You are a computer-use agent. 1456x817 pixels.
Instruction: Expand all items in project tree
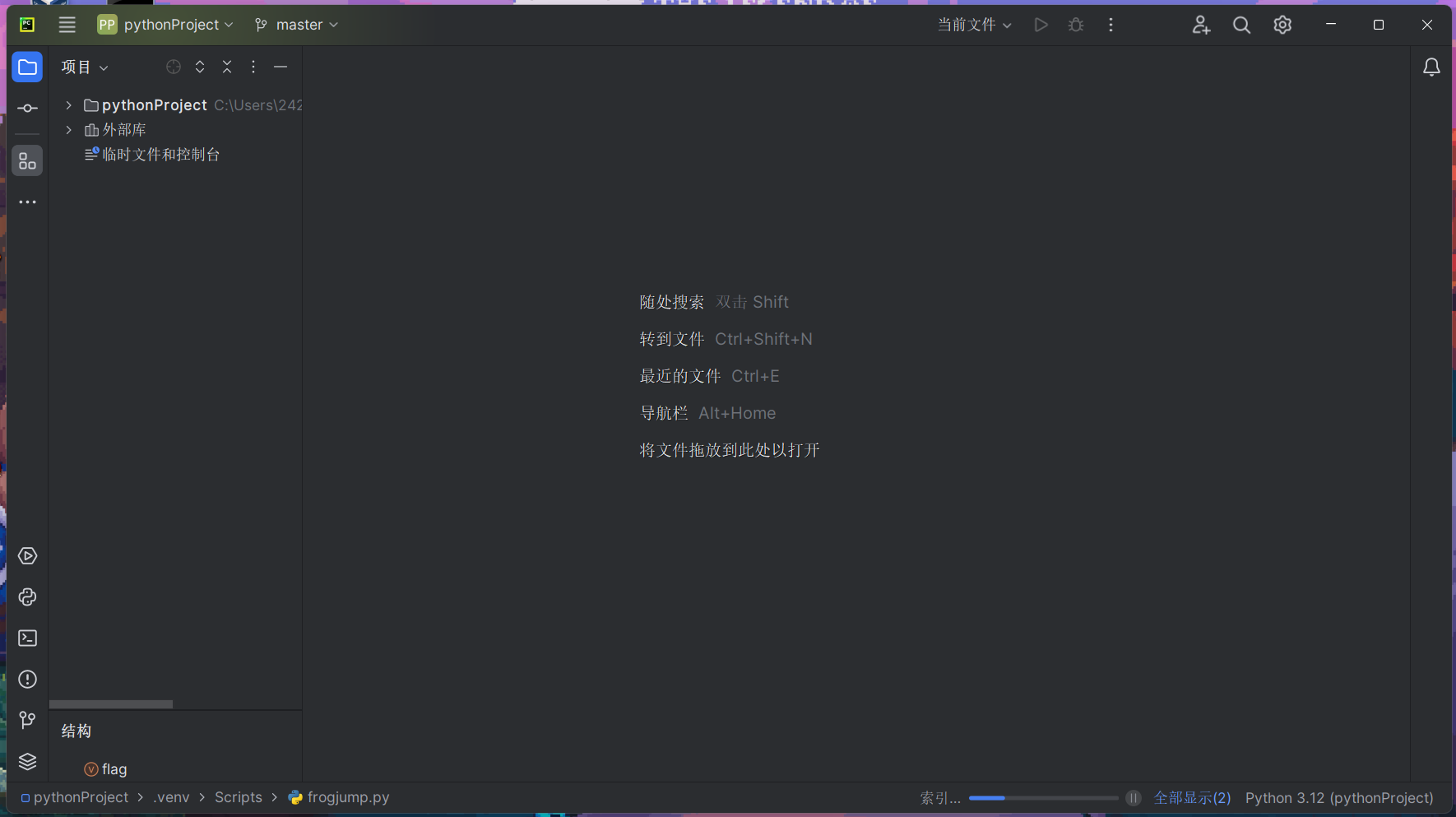(200, 67)
